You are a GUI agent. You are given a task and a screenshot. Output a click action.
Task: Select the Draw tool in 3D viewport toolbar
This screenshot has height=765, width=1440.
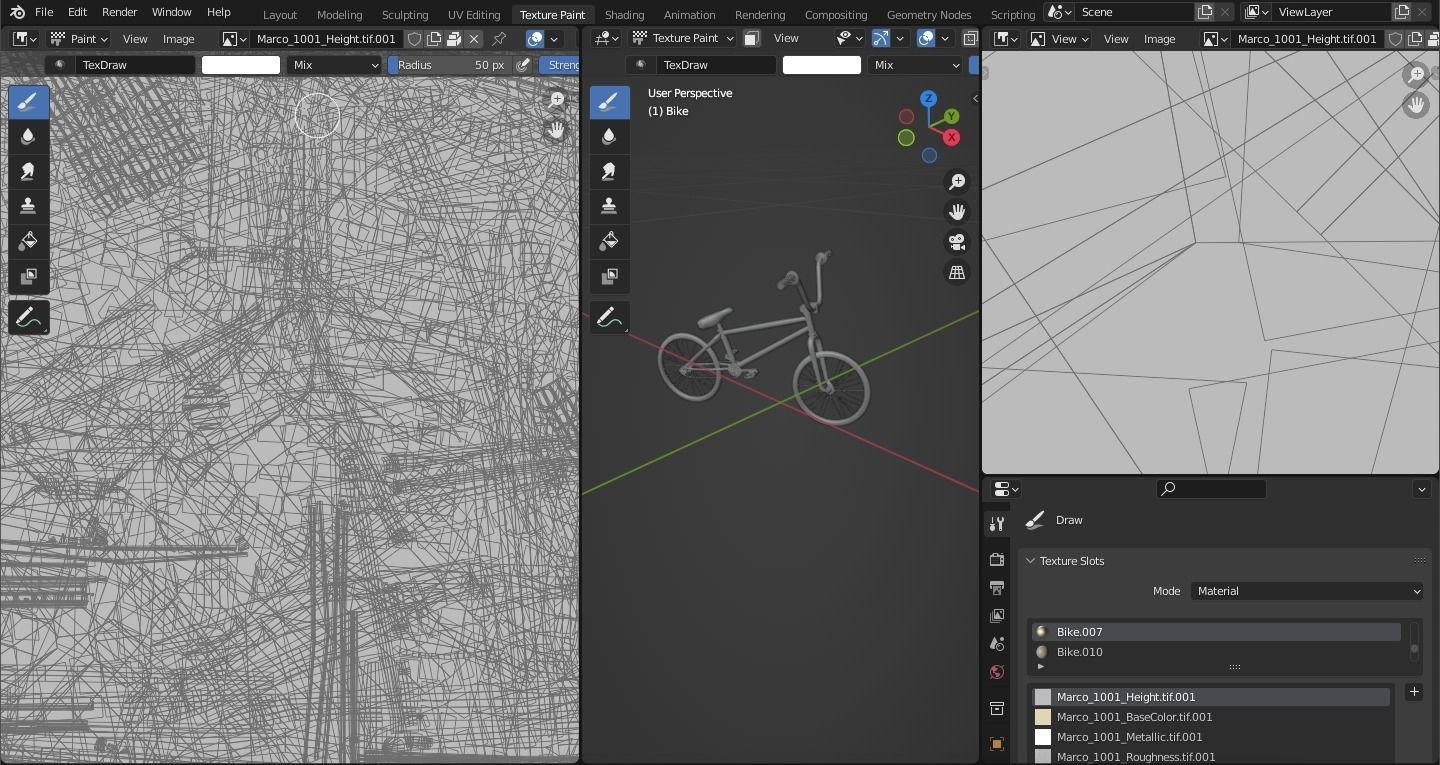point(609,102)
